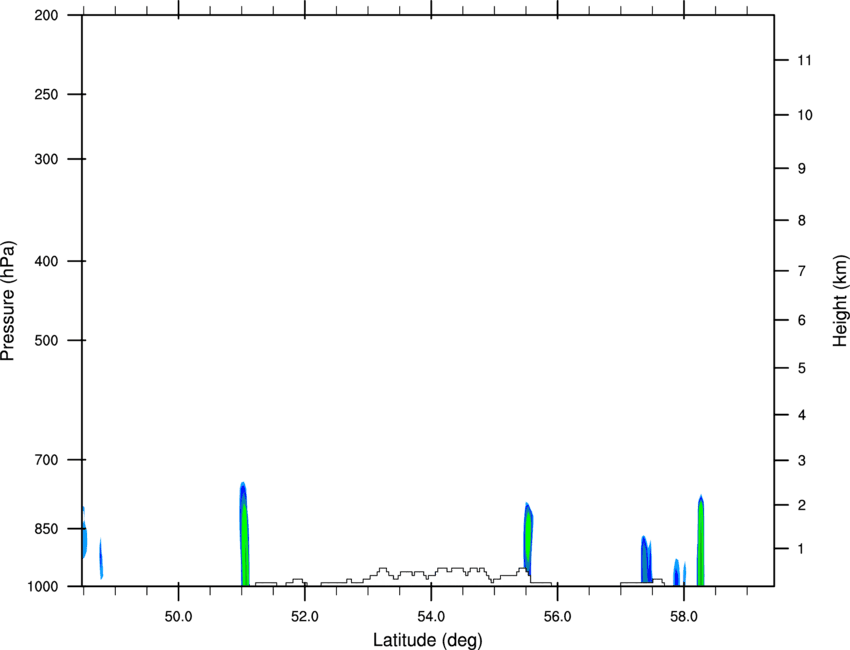Viewport: 850px width, 650px height.
Task: Click the 52.0 latitude tick label
Action: coord(305,617)
